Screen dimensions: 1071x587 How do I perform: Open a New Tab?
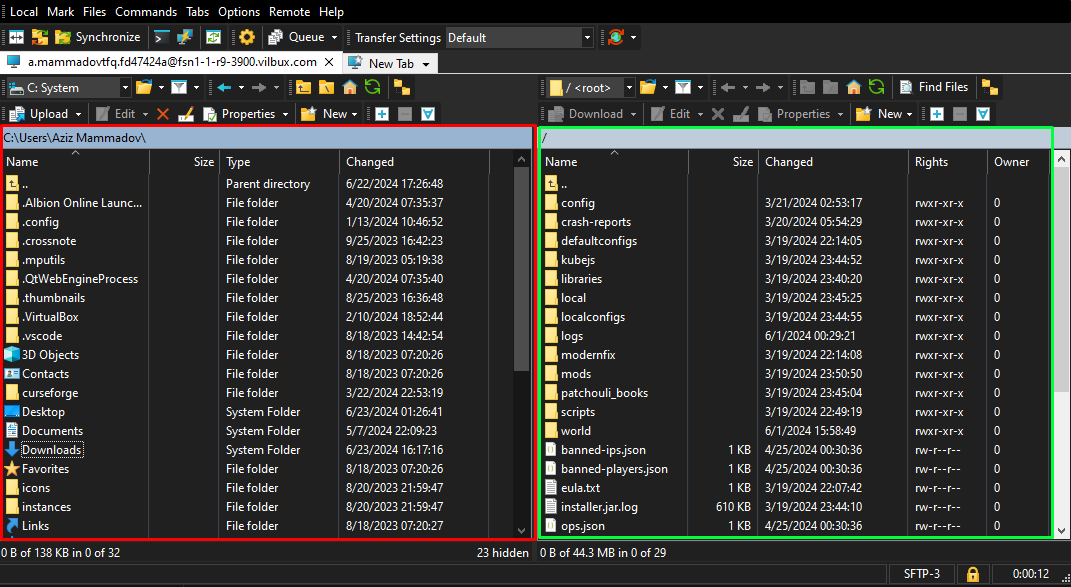390,63
